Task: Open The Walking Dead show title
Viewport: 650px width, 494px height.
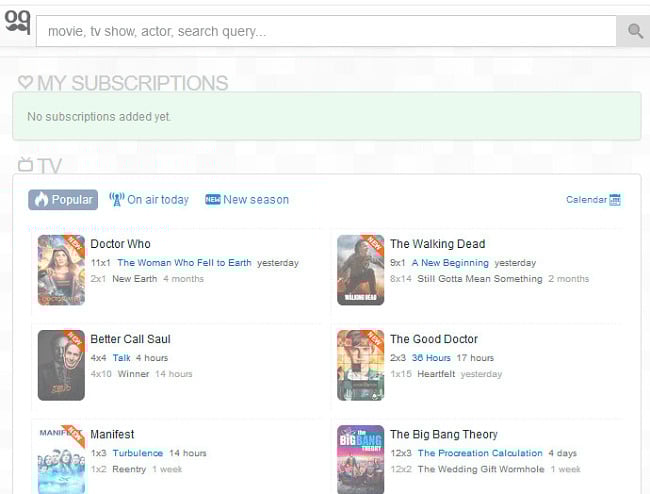Action: pos(437,244)
